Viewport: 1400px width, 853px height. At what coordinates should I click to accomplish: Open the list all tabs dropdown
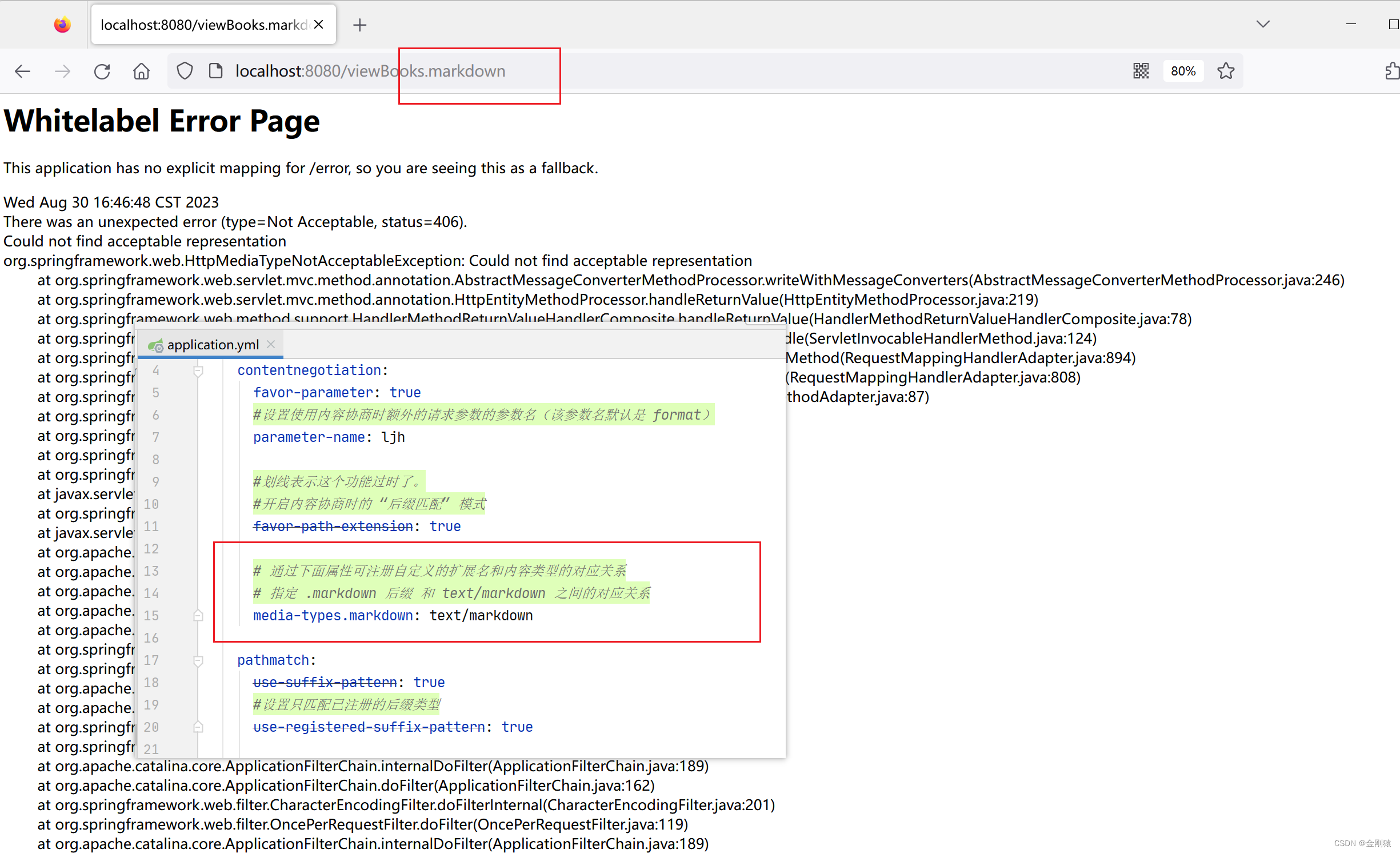pyautogui.click(x=1263, y=24)
